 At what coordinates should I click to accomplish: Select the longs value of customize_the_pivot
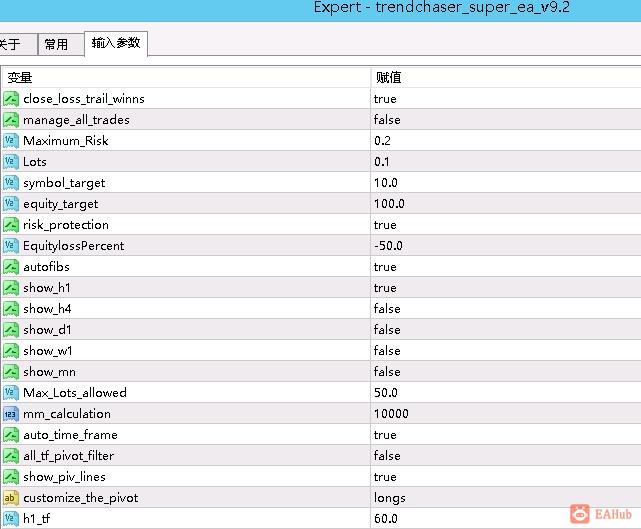[390, 498]
